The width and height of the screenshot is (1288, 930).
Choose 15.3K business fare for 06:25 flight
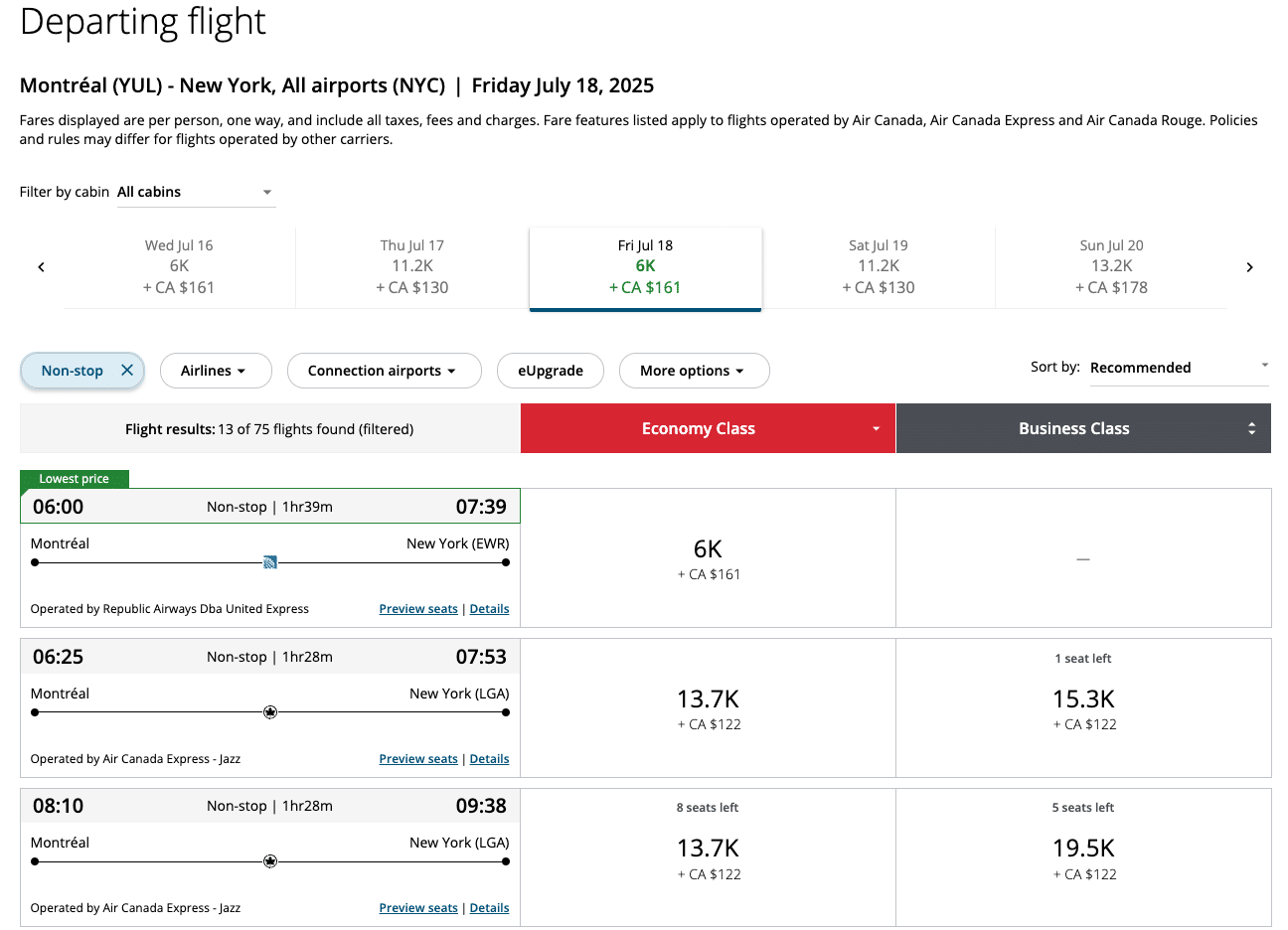point(1083,707)
